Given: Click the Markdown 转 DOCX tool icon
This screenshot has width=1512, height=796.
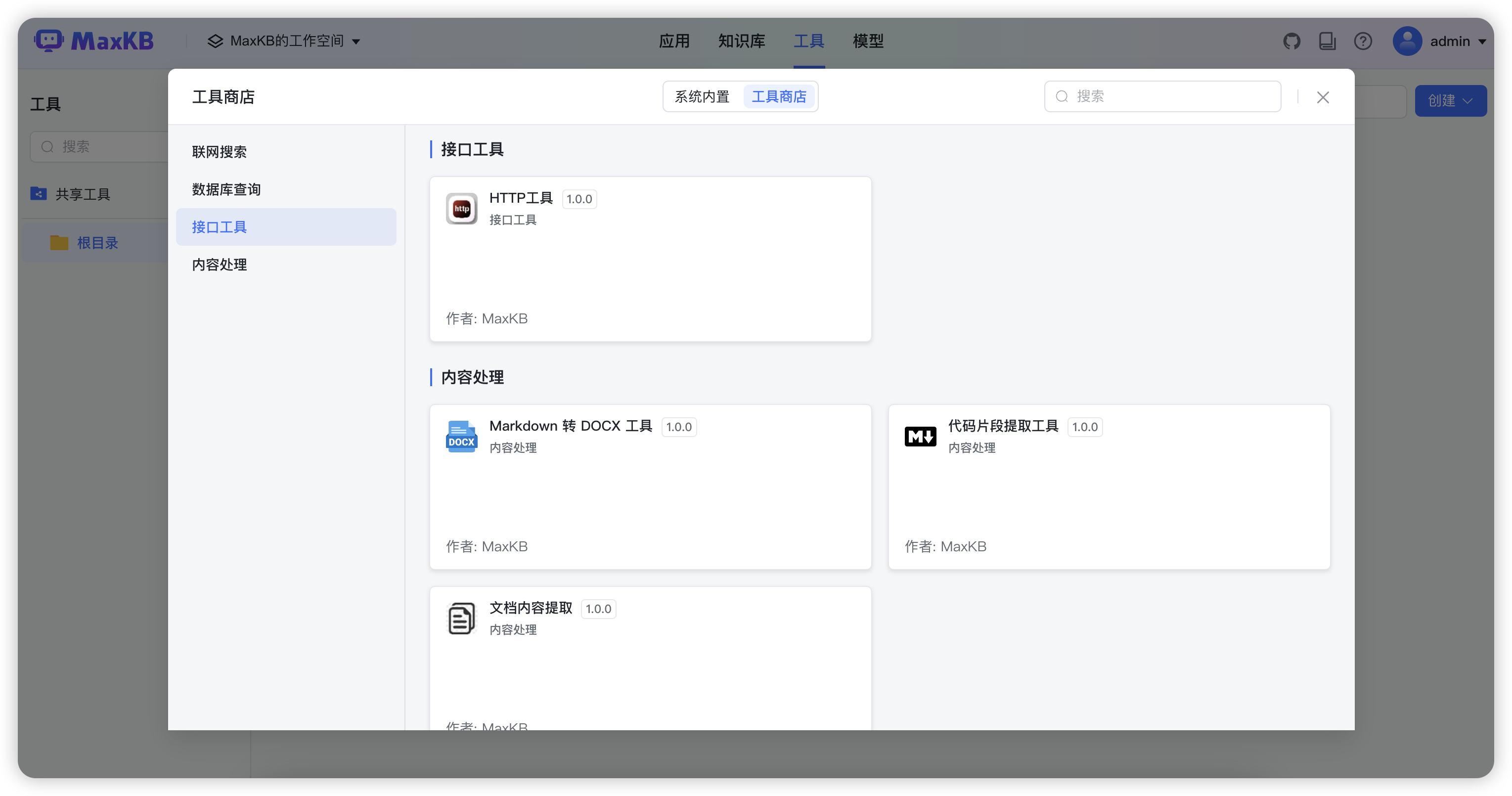Looking at the screenshot, I should tap(461, 436).
